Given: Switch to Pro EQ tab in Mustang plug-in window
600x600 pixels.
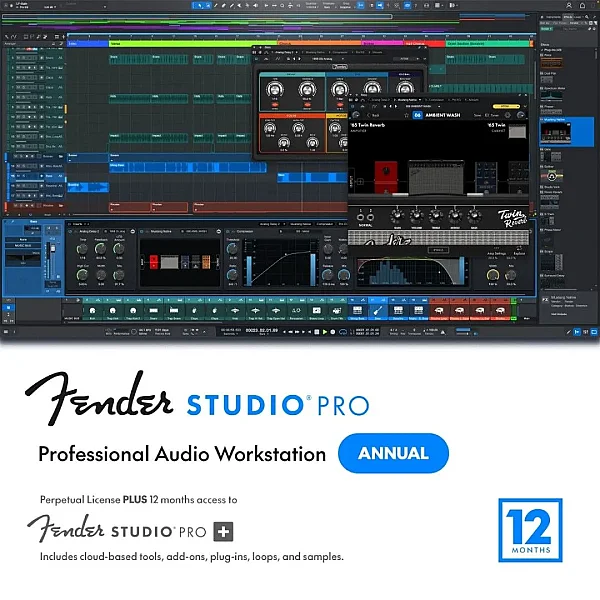Looking at the screenshot, I should 454,100.
